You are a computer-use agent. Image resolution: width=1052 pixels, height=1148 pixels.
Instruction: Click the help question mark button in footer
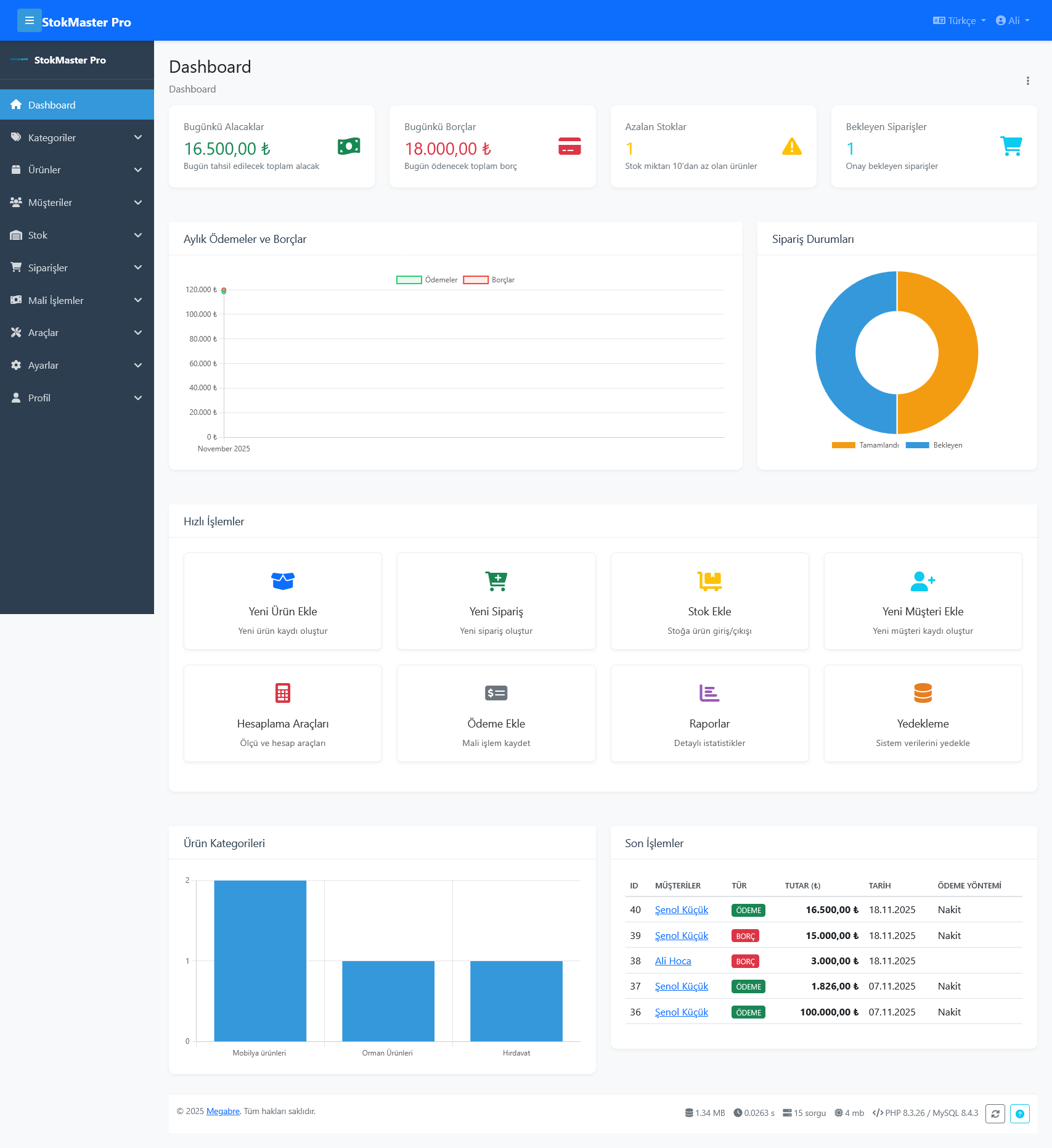click(x=1020, y=1113)
